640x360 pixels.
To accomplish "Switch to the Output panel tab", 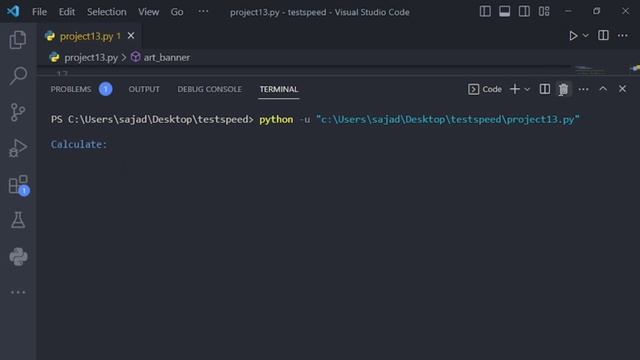I will point(144,89).
